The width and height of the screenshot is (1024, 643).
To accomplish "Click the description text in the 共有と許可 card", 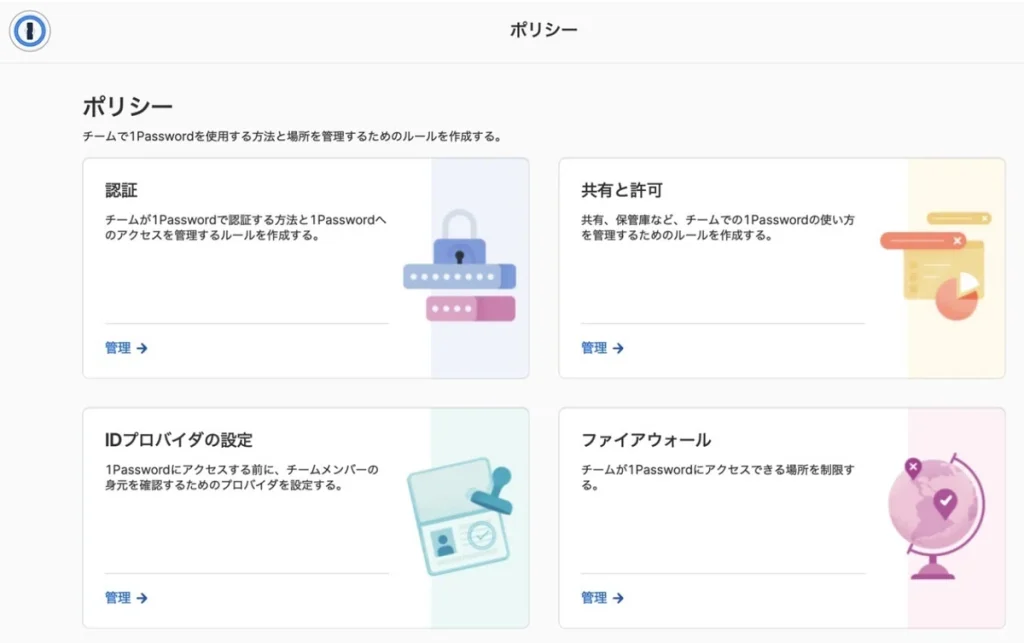I will [x=717, y=227].
